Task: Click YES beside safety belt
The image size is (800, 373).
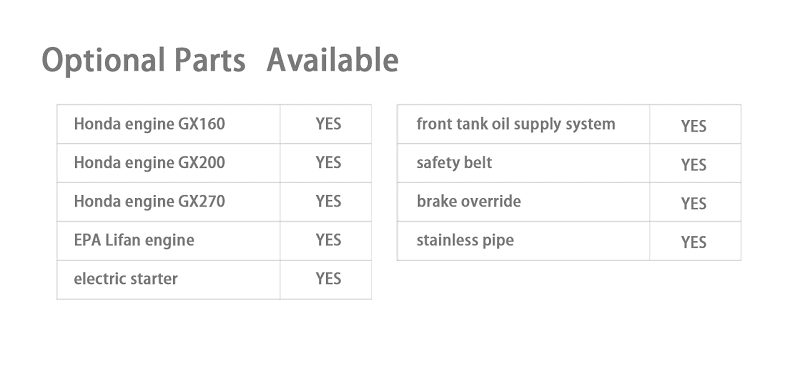Action: tap(693, 165)
